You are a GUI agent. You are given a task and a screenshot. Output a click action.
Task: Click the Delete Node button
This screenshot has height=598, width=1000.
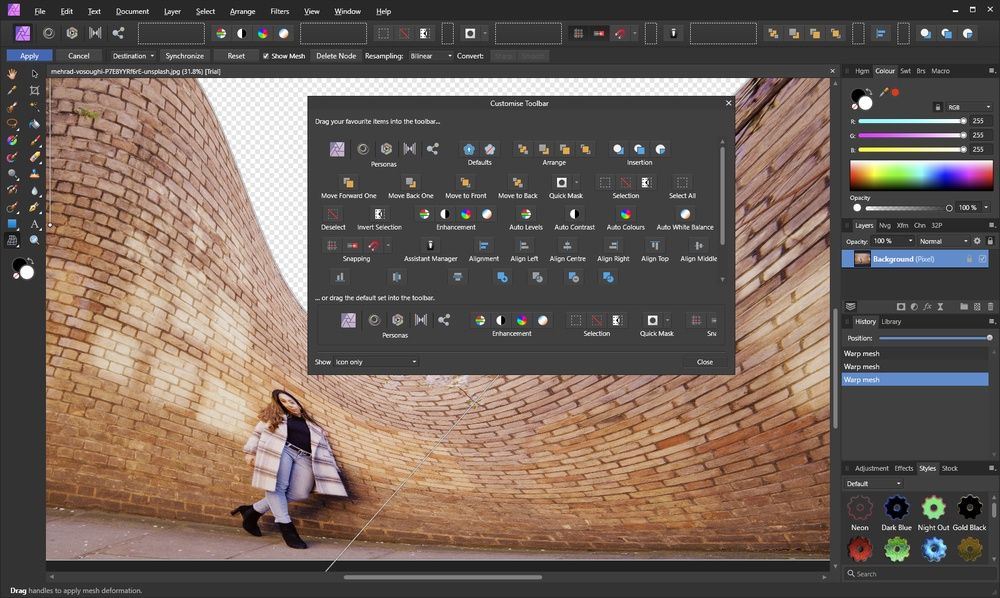[x=336, y=56]
